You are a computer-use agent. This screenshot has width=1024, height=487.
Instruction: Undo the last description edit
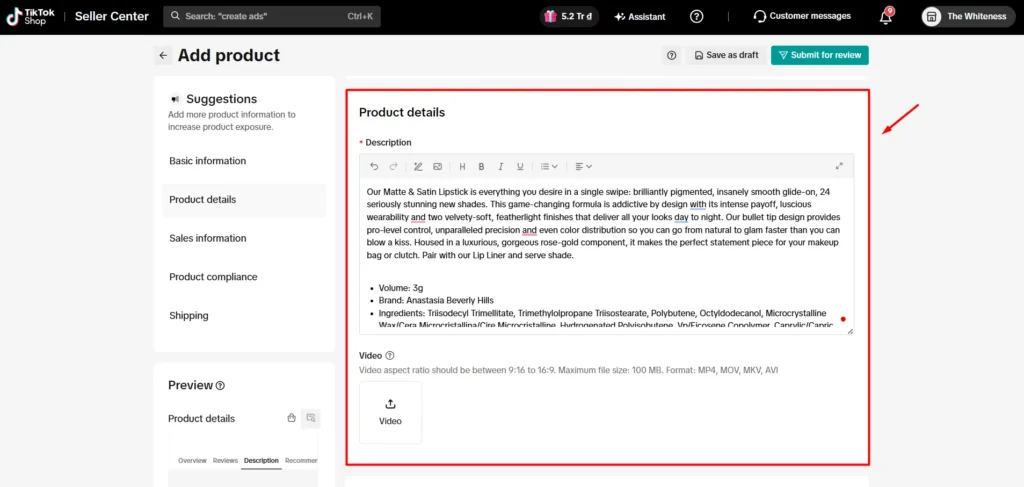click(x=374, y=166)
